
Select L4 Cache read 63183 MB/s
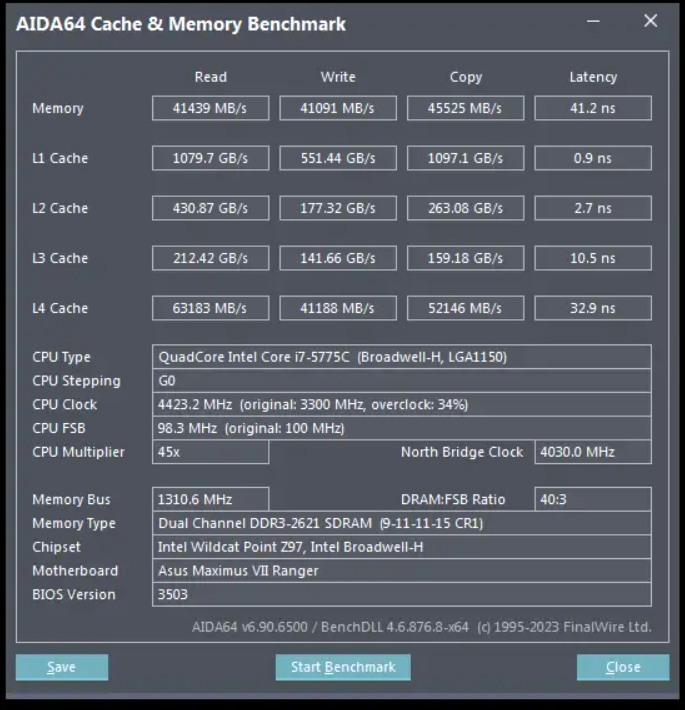click(x=211, y=308)
